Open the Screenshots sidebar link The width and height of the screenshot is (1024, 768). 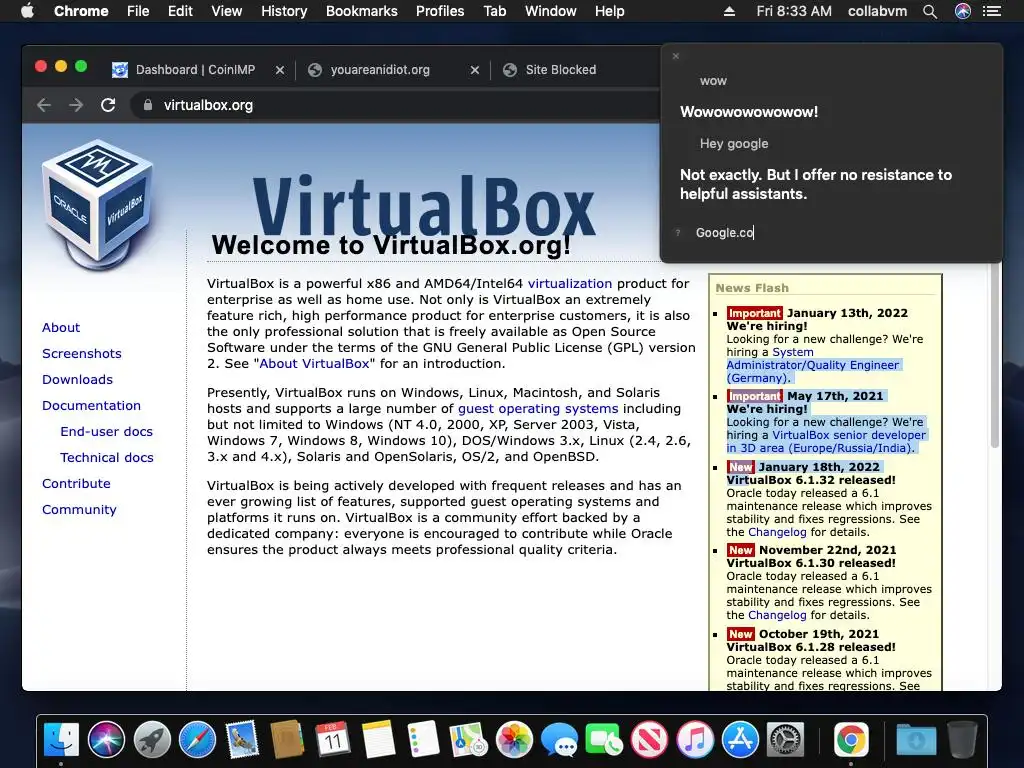(82, 353)
